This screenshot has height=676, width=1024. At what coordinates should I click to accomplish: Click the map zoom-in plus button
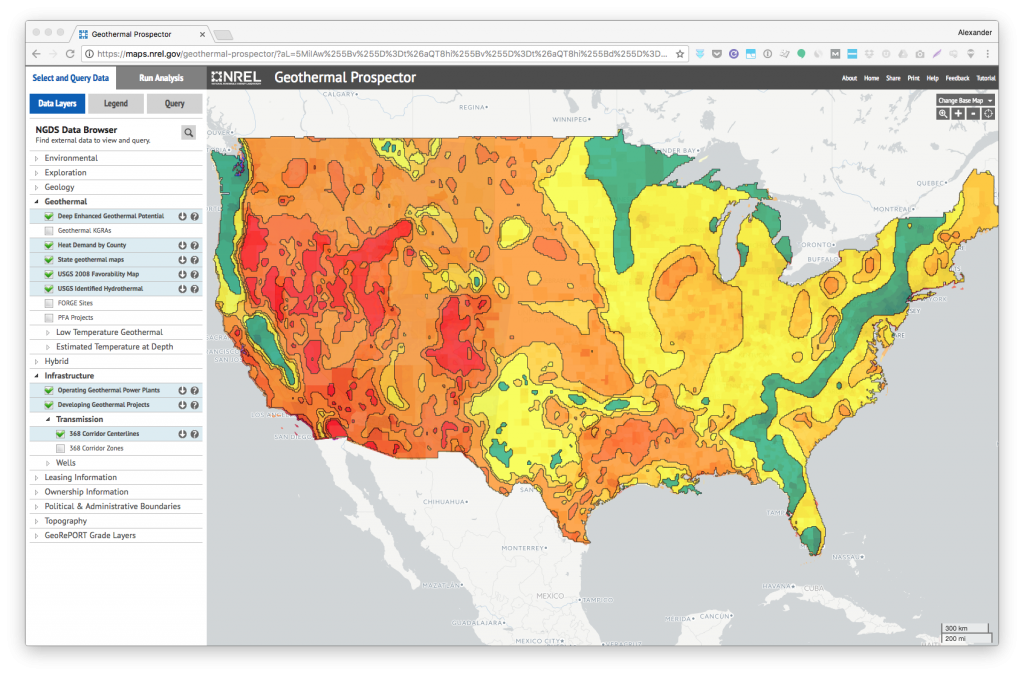pyautogui.click(x=958, y=114)
